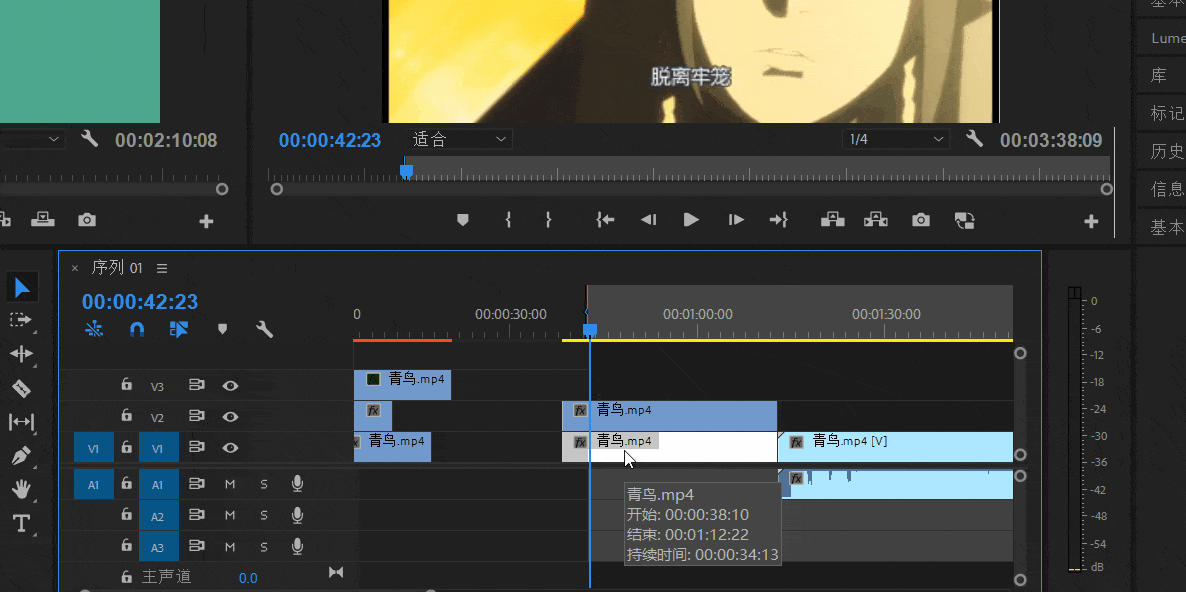The height and width of the screenshot is (592, 1186).
Task: Solo audio track A2 with the S button
Action: coord(263,515)
